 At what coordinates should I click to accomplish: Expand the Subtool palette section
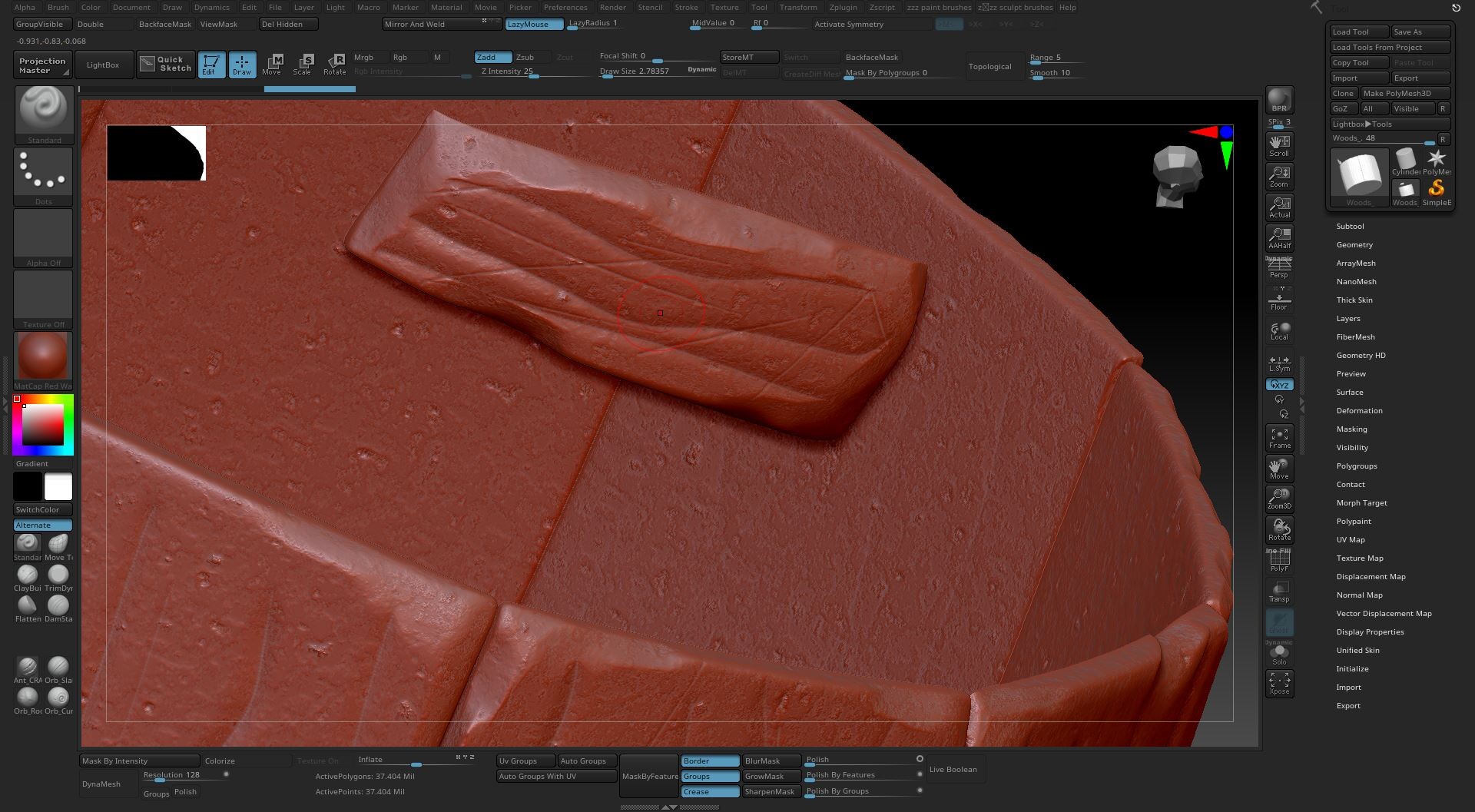coord(1350,227)
